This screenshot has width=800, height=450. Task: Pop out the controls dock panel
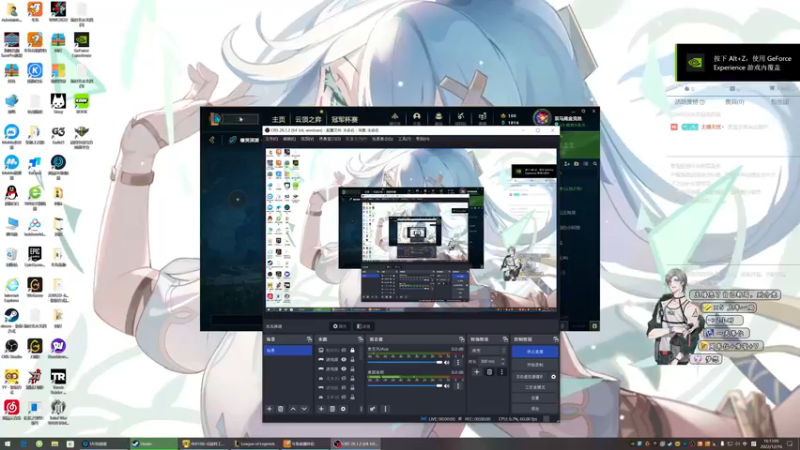(556, 339)
